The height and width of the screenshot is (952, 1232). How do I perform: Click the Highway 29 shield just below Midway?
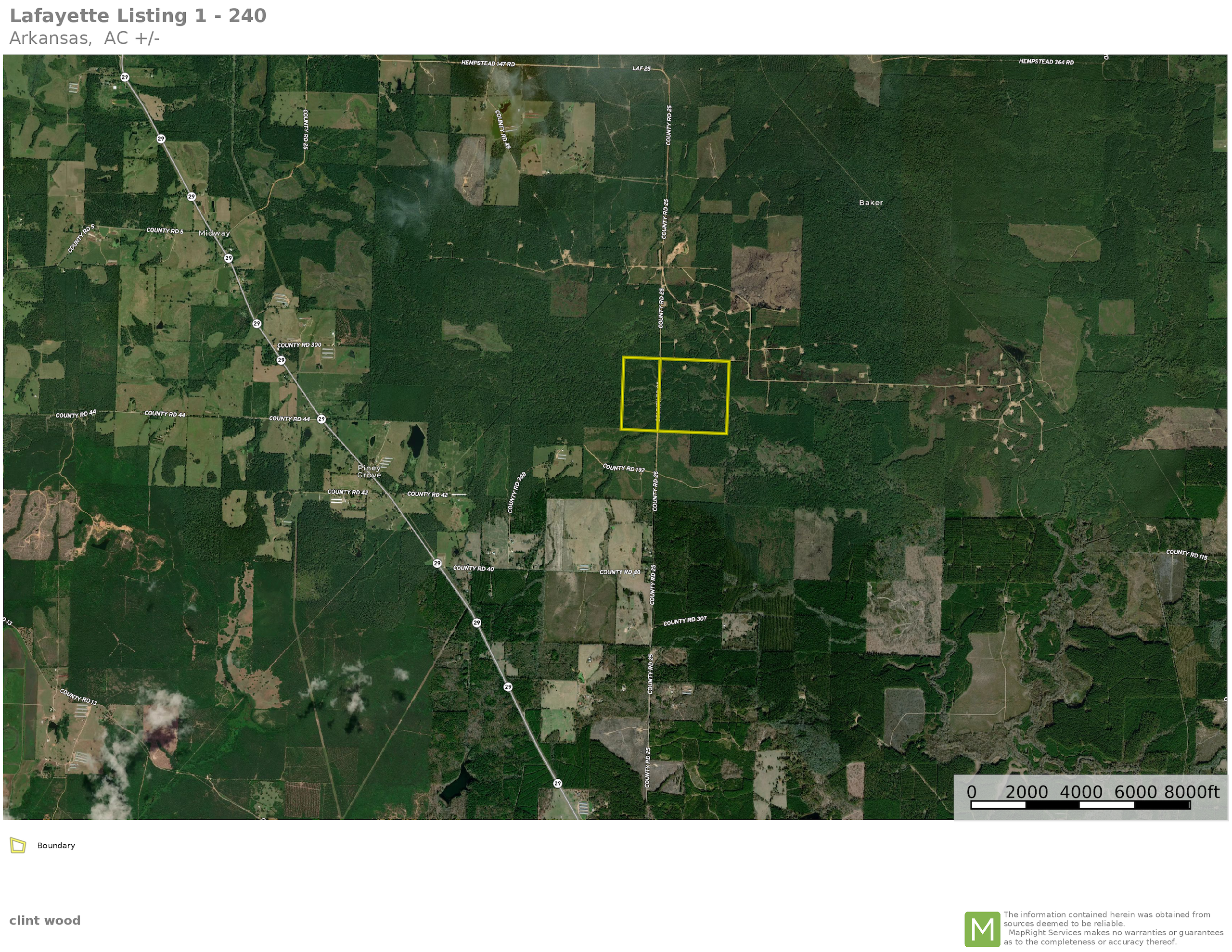point(229,258)
